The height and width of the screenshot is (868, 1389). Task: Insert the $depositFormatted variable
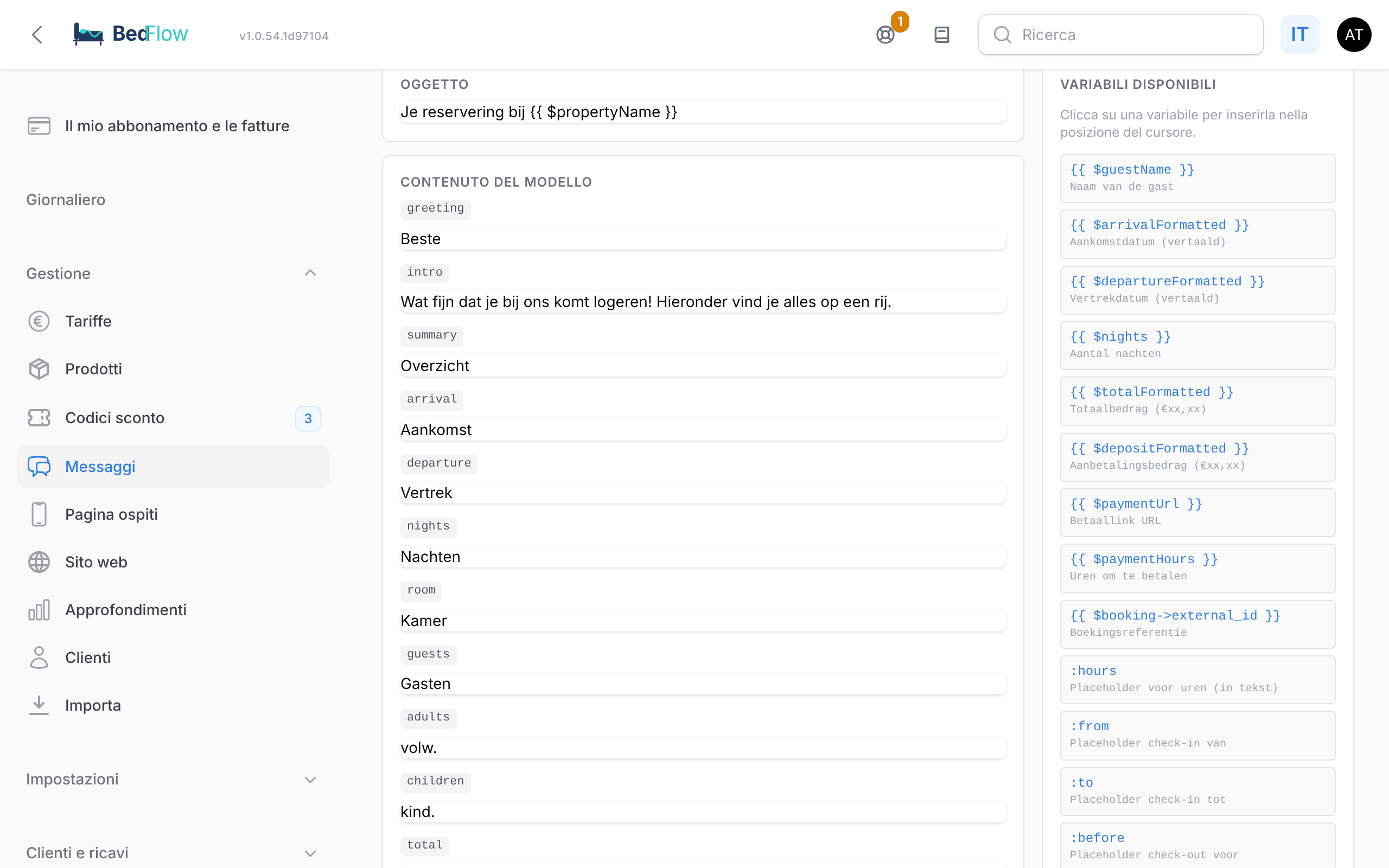[x=1197, y=457]
